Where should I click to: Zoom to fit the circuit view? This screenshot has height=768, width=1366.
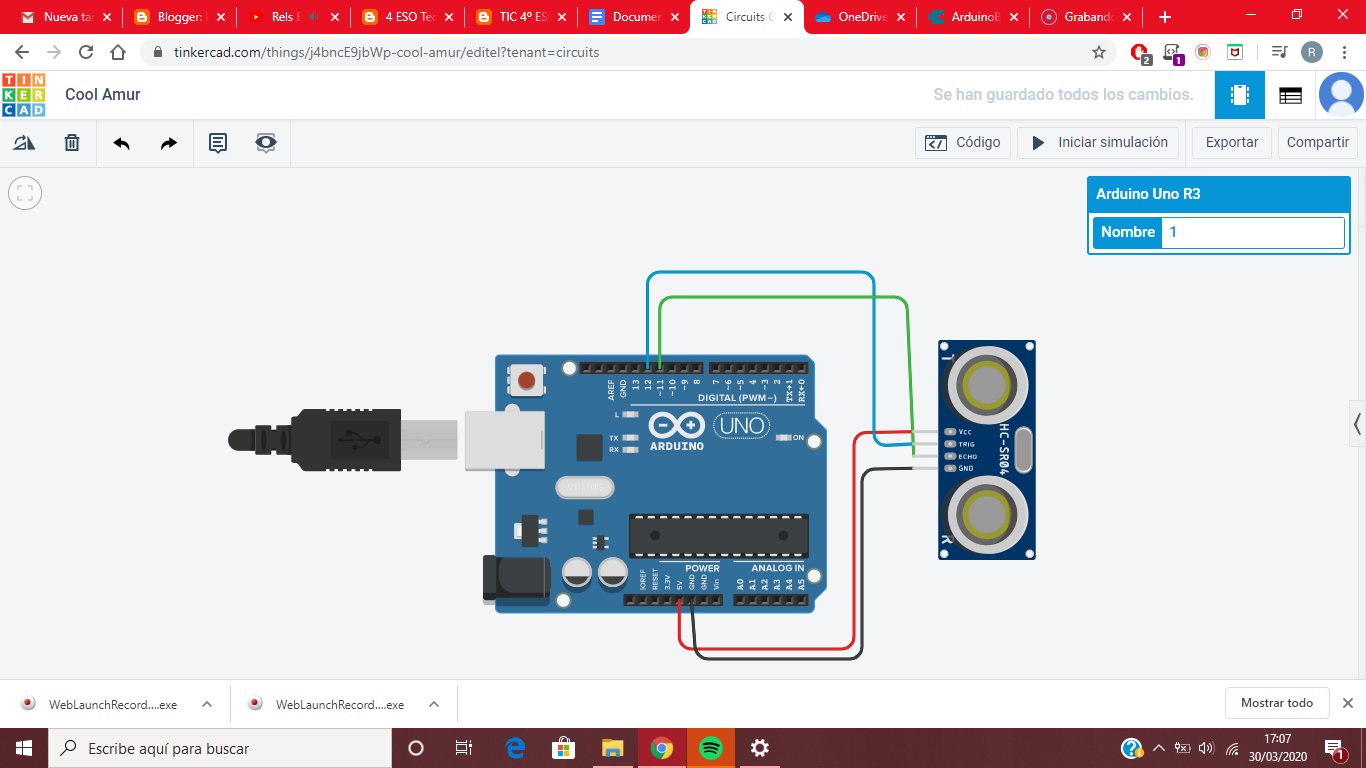pyautogui.click(x=25, y=193)
